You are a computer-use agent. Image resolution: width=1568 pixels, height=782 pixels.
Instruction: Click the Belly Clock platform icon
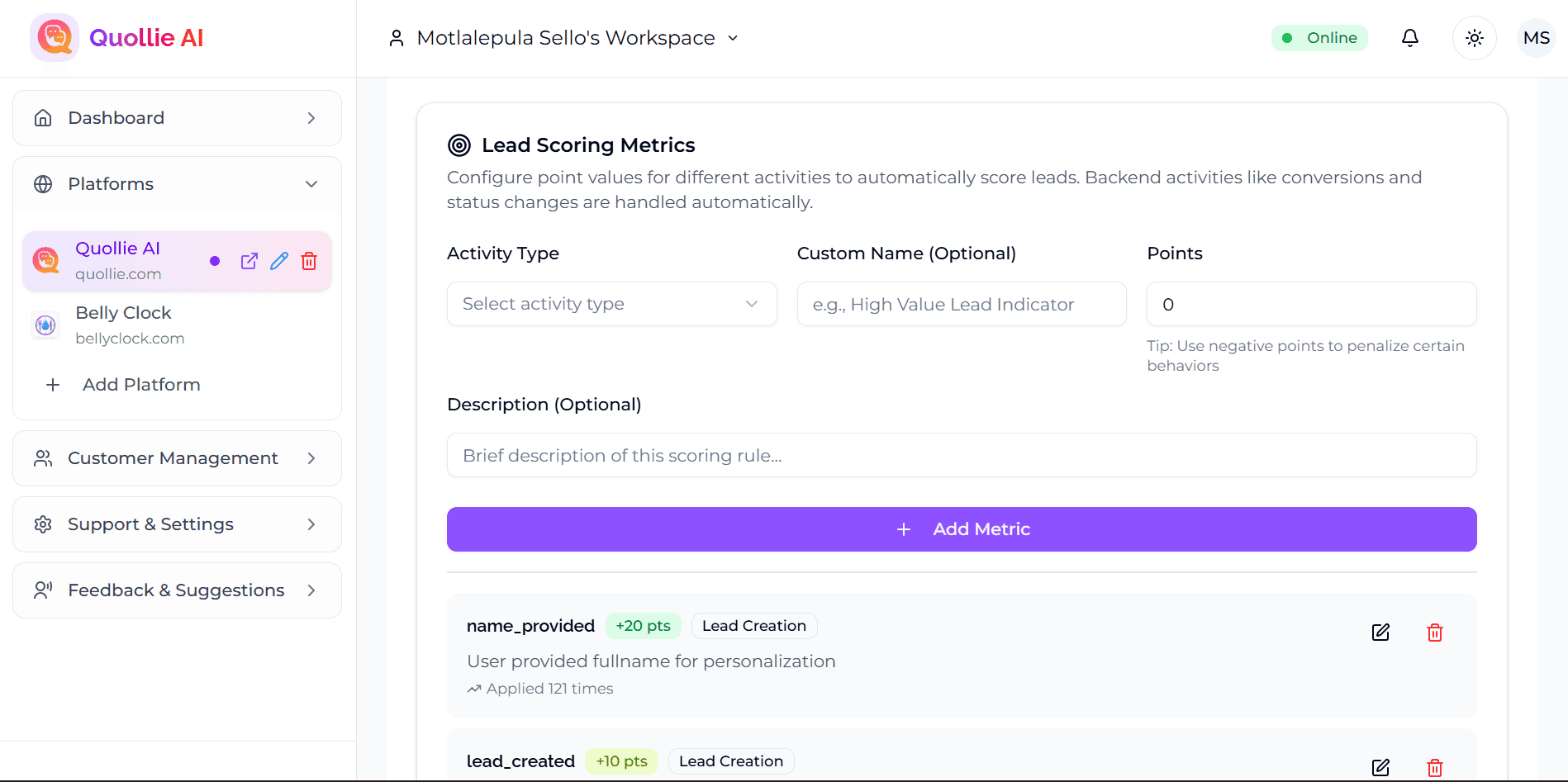tap(45, 325)
